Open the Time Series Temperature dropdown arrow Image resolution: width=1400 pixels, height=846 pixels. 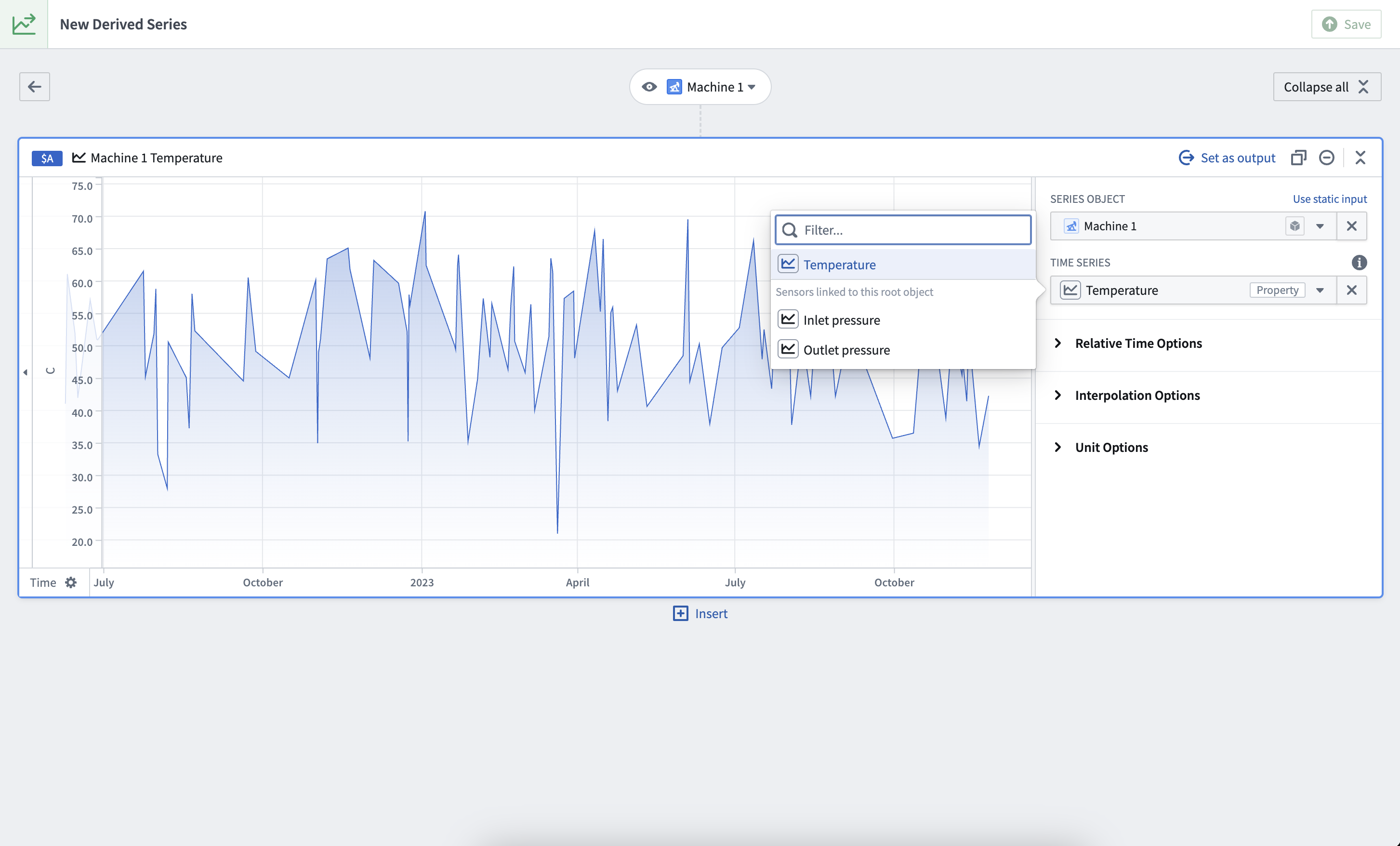tap(1320, 291)
